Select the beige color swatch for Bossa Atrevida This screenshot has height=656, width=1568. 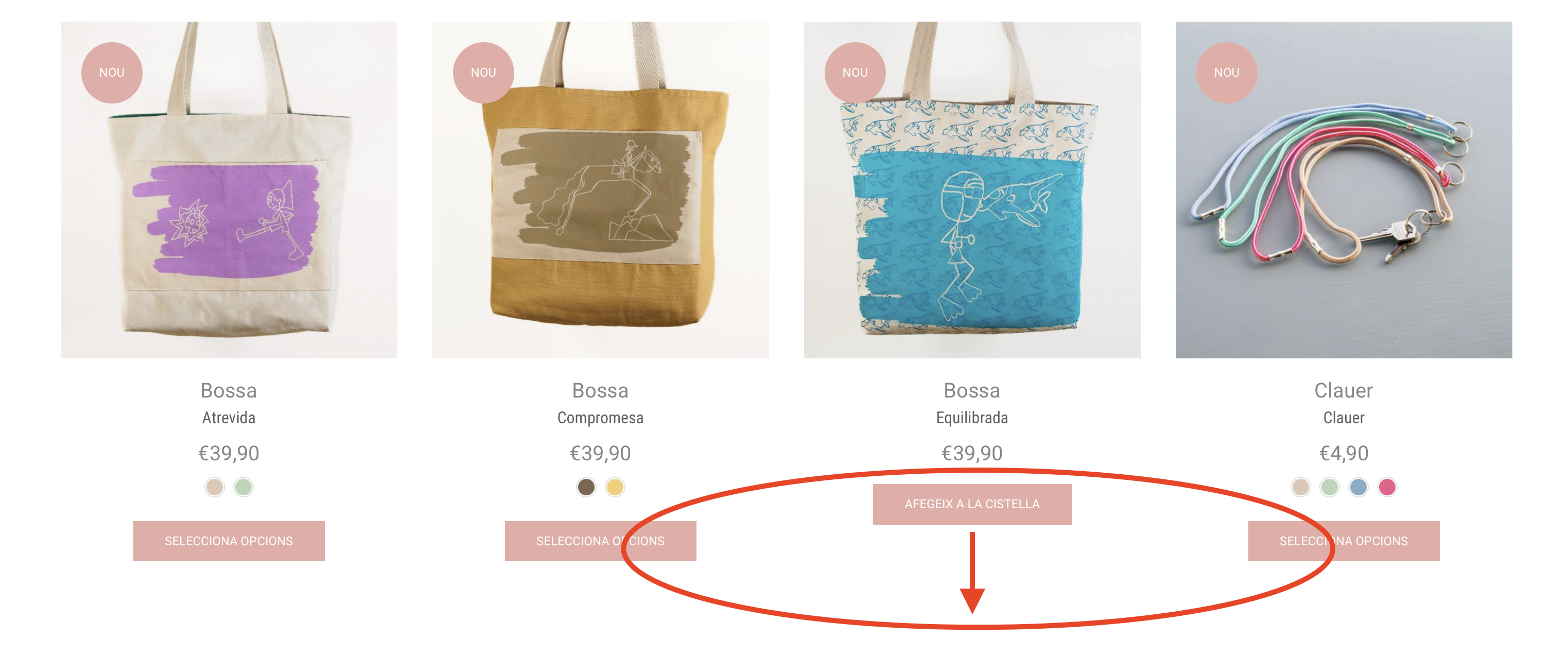[214, 487]
